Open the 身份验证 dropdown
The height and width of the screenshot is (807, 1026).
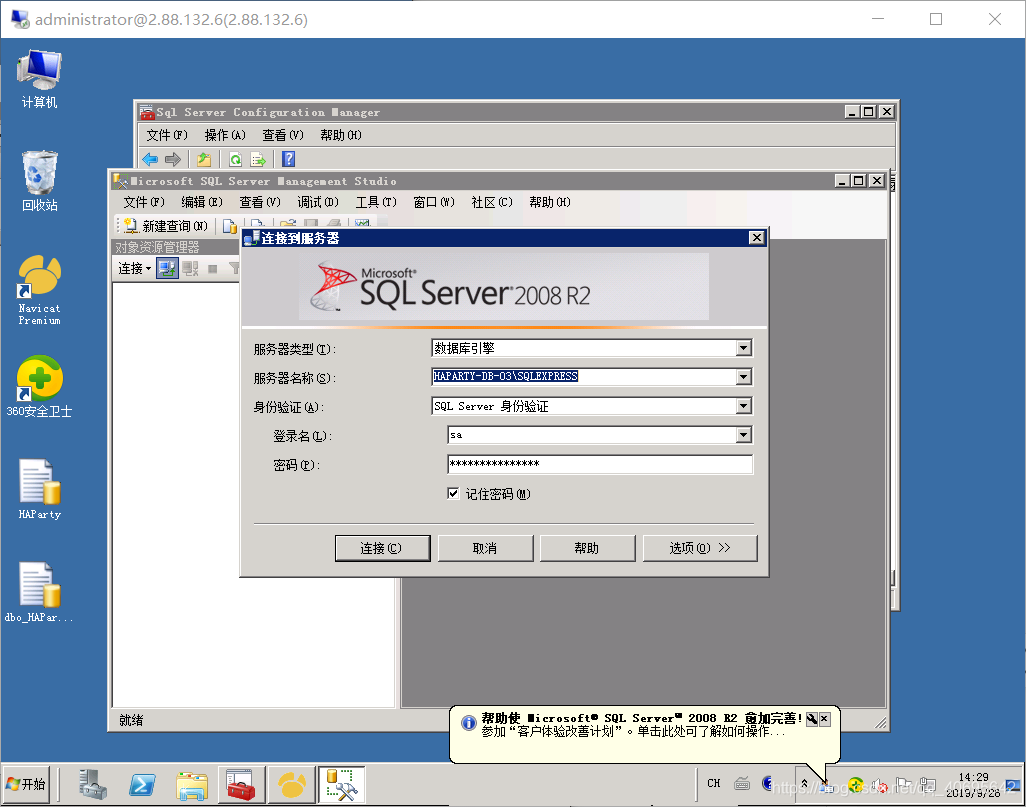[743, 406]
